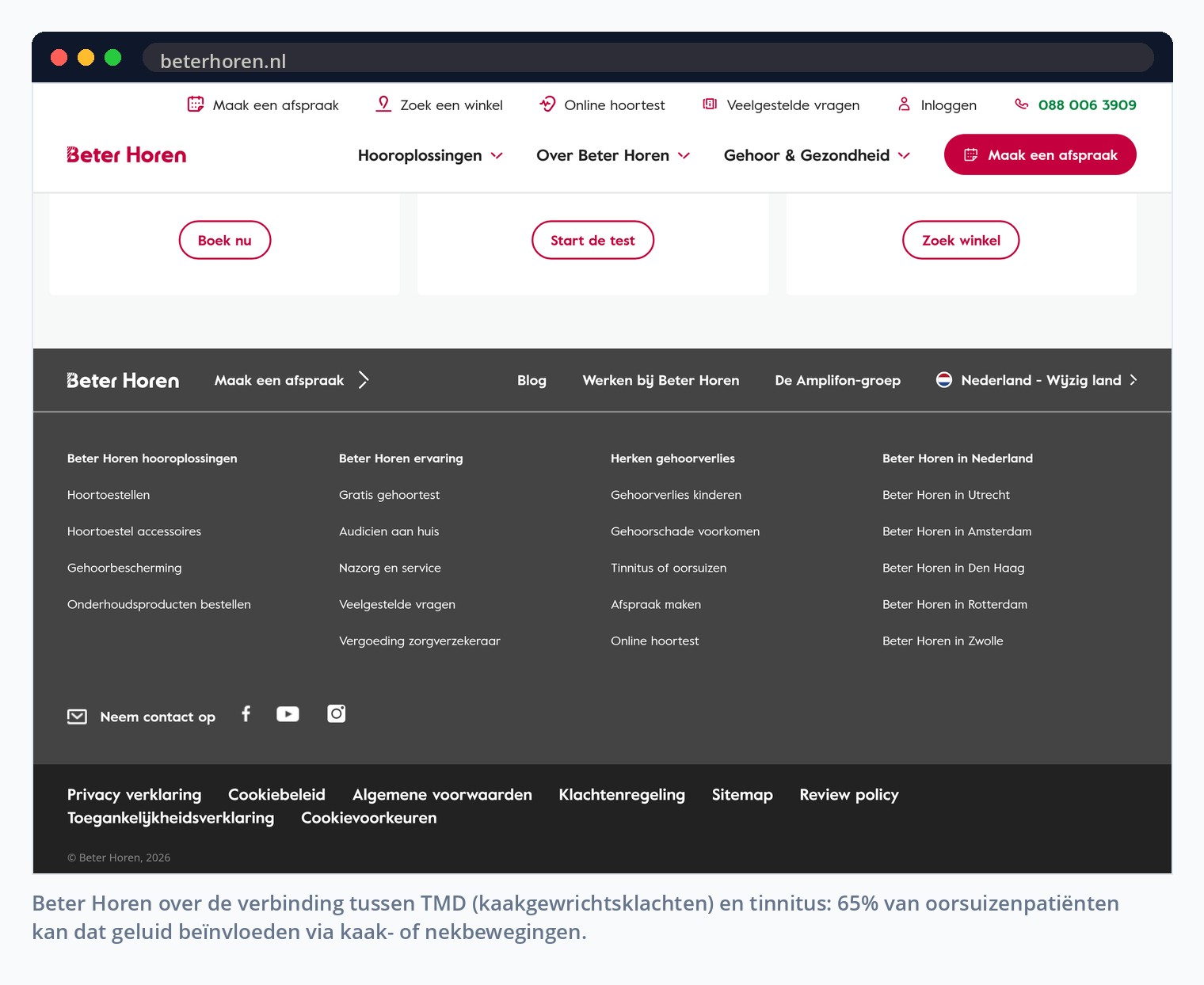Click the red Maak een afspraak button
The image size is (1204, 985).
[x=1040, y=154]
